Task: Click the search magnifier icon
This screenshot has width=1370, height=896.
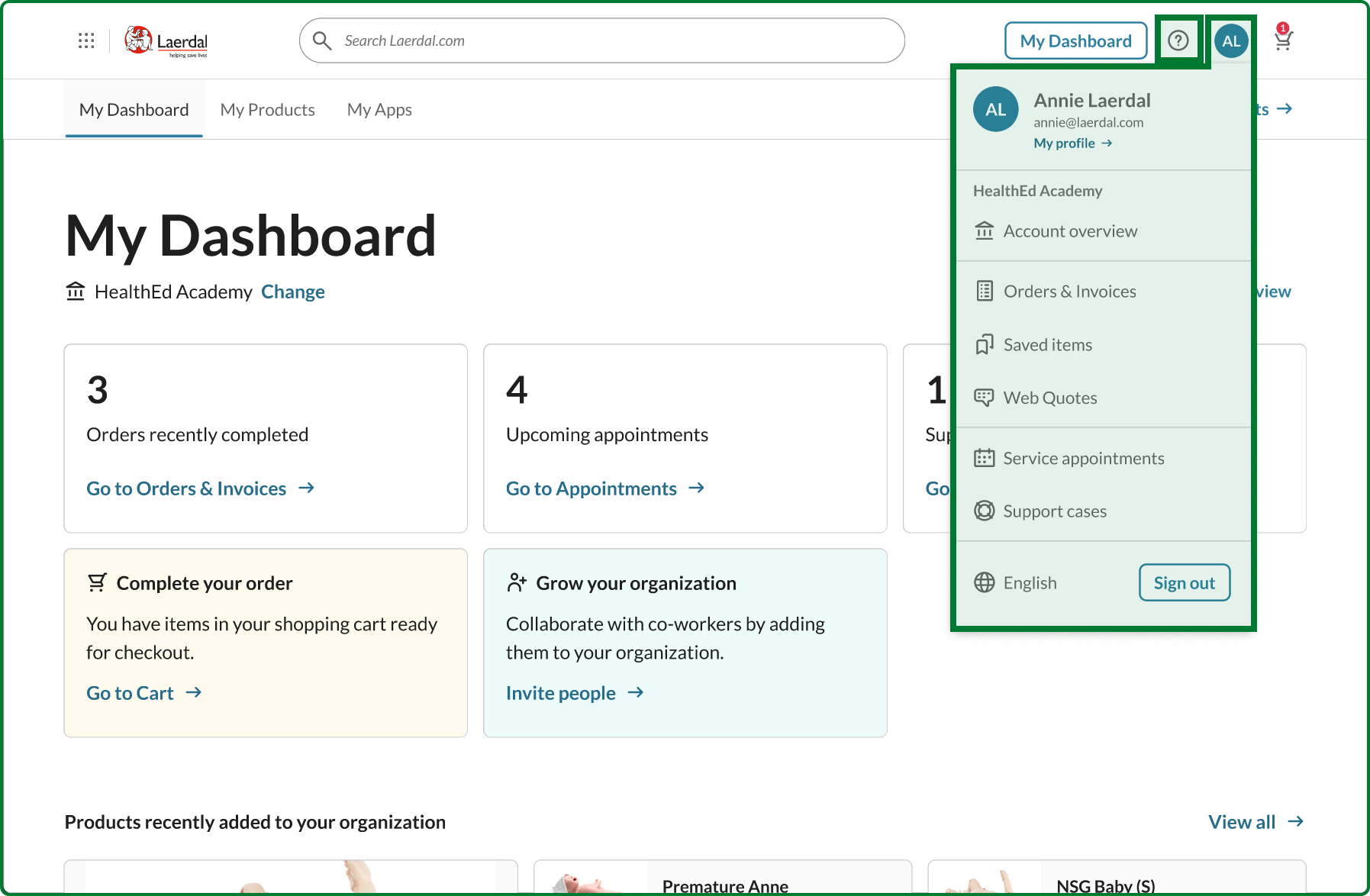Action: [323, 40]
